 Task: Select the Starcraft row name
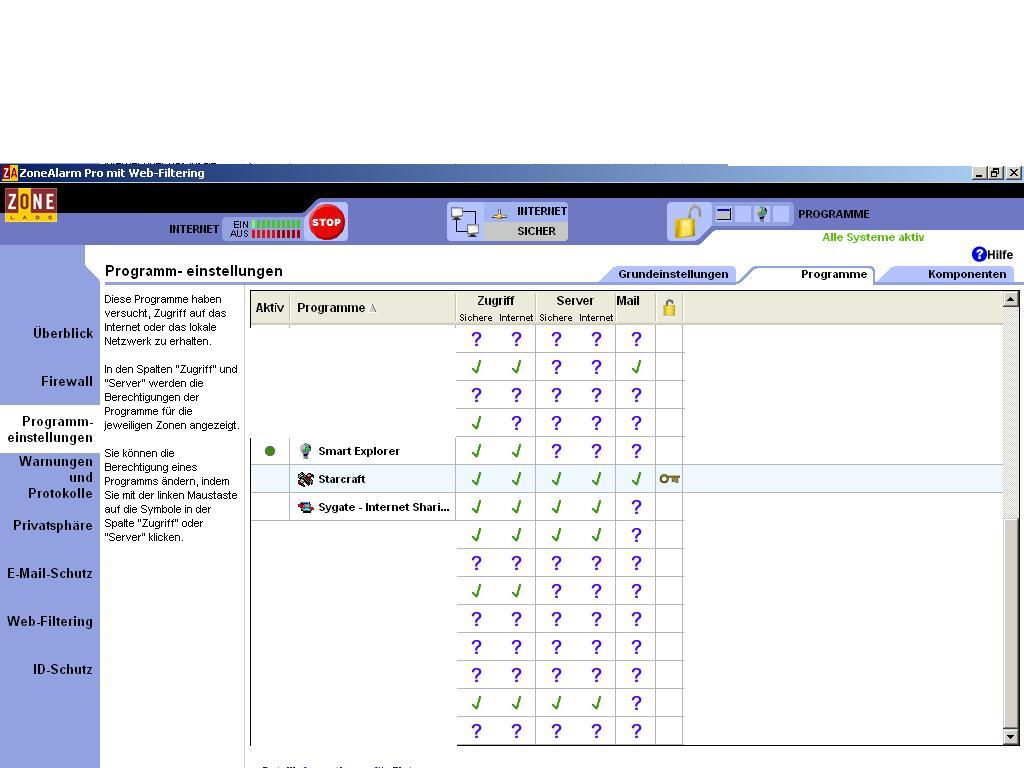342,479
